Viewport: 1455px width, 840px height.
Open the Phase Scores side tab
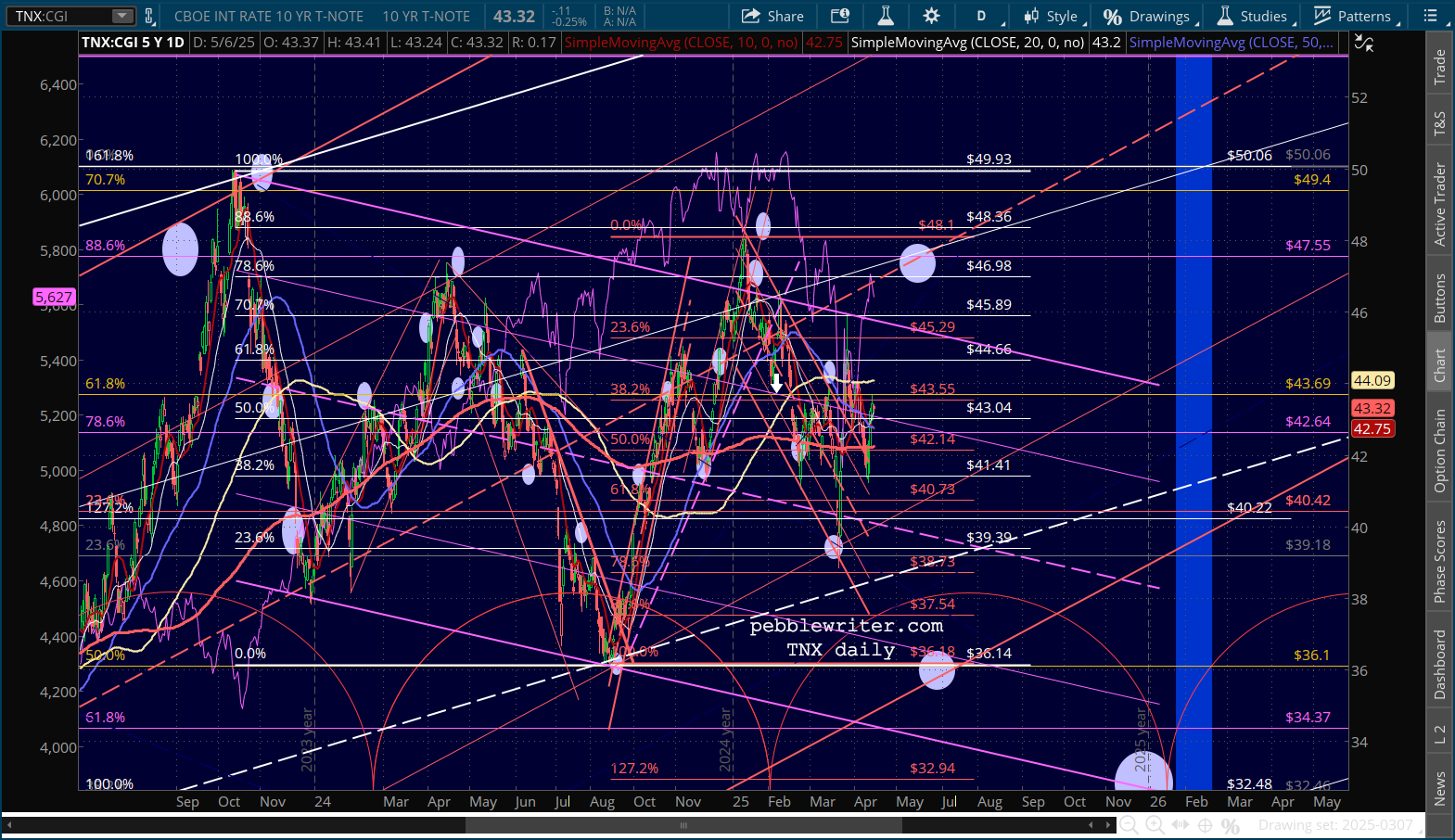[1439, 561]
